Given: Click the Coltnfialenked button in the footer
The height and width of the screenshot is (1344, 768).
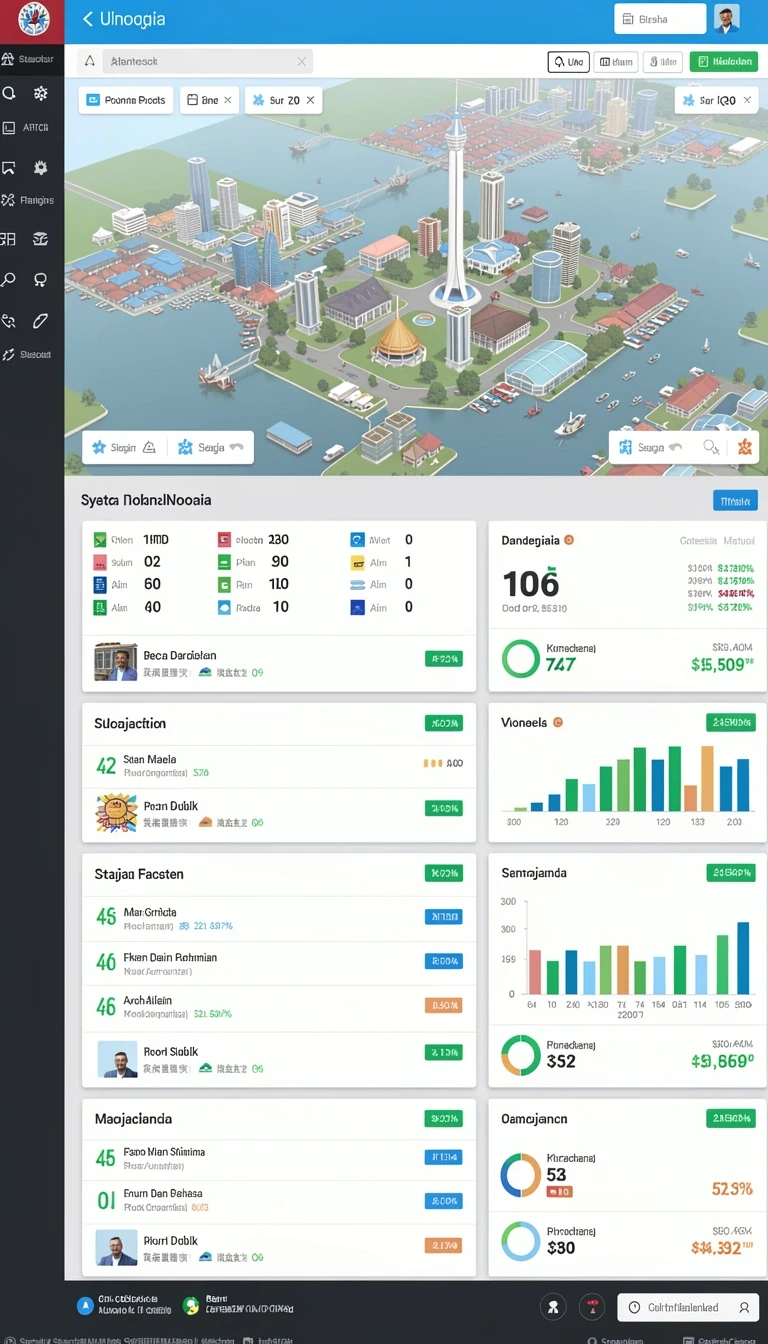Looking at the screenshot, I should [687, 1307].
